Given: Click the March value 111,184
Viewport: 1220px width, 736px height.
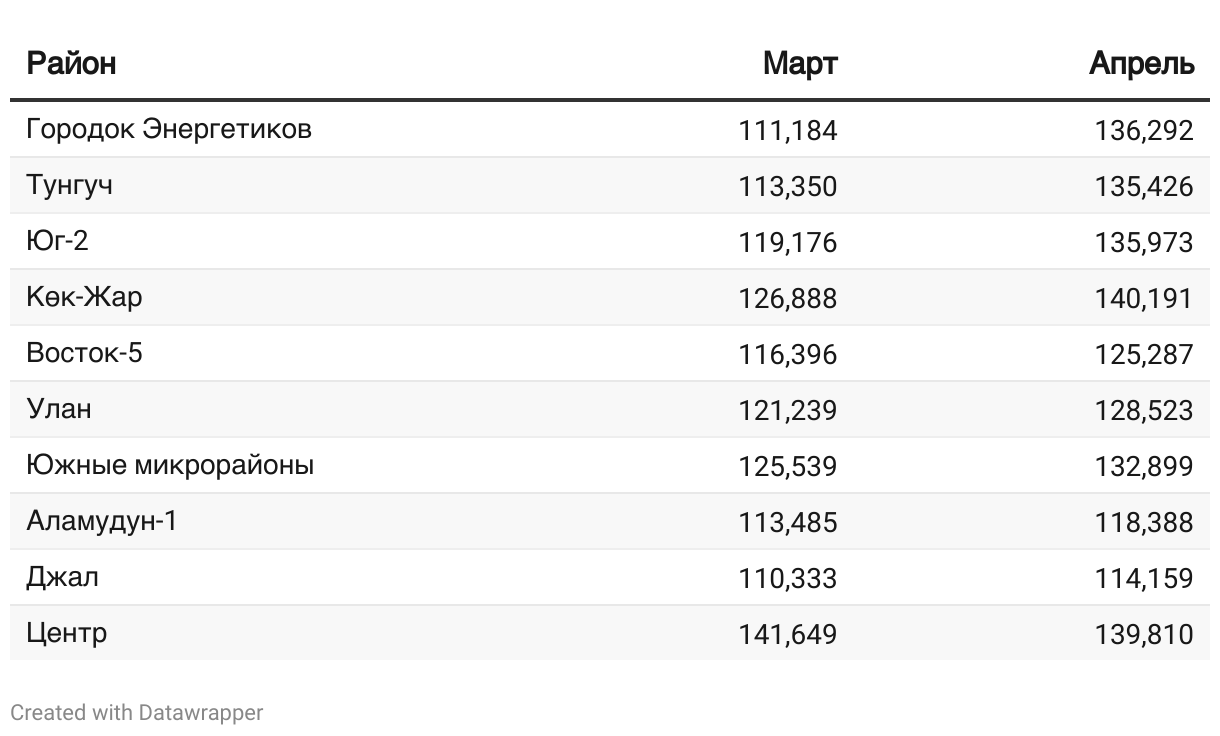Looking at the screenshot, I should [x=788, y=130].
